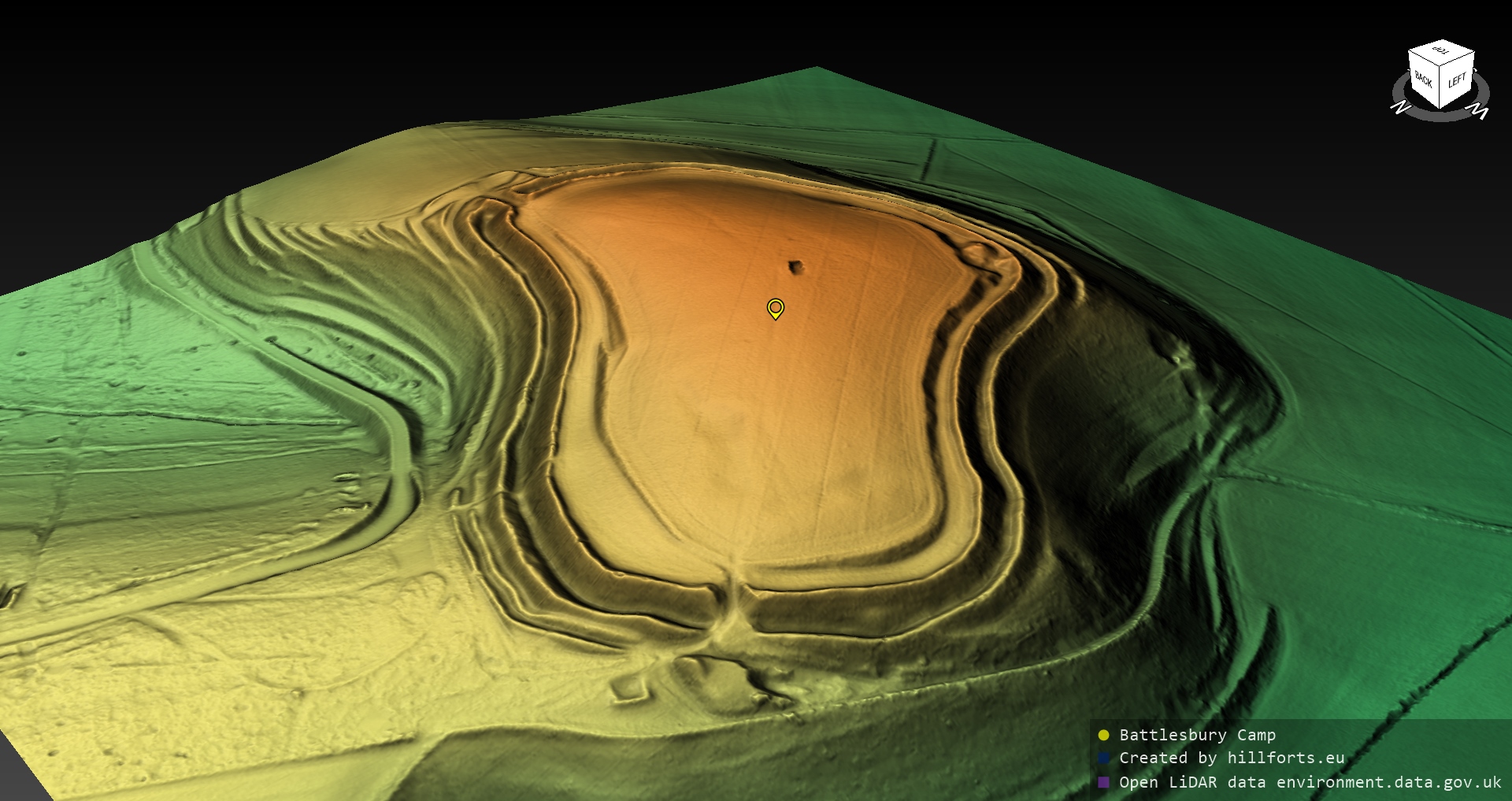1512x801 pixels.
Task: Open the Created by hillforts.eu link
Action: click(x=1232, y=758)
